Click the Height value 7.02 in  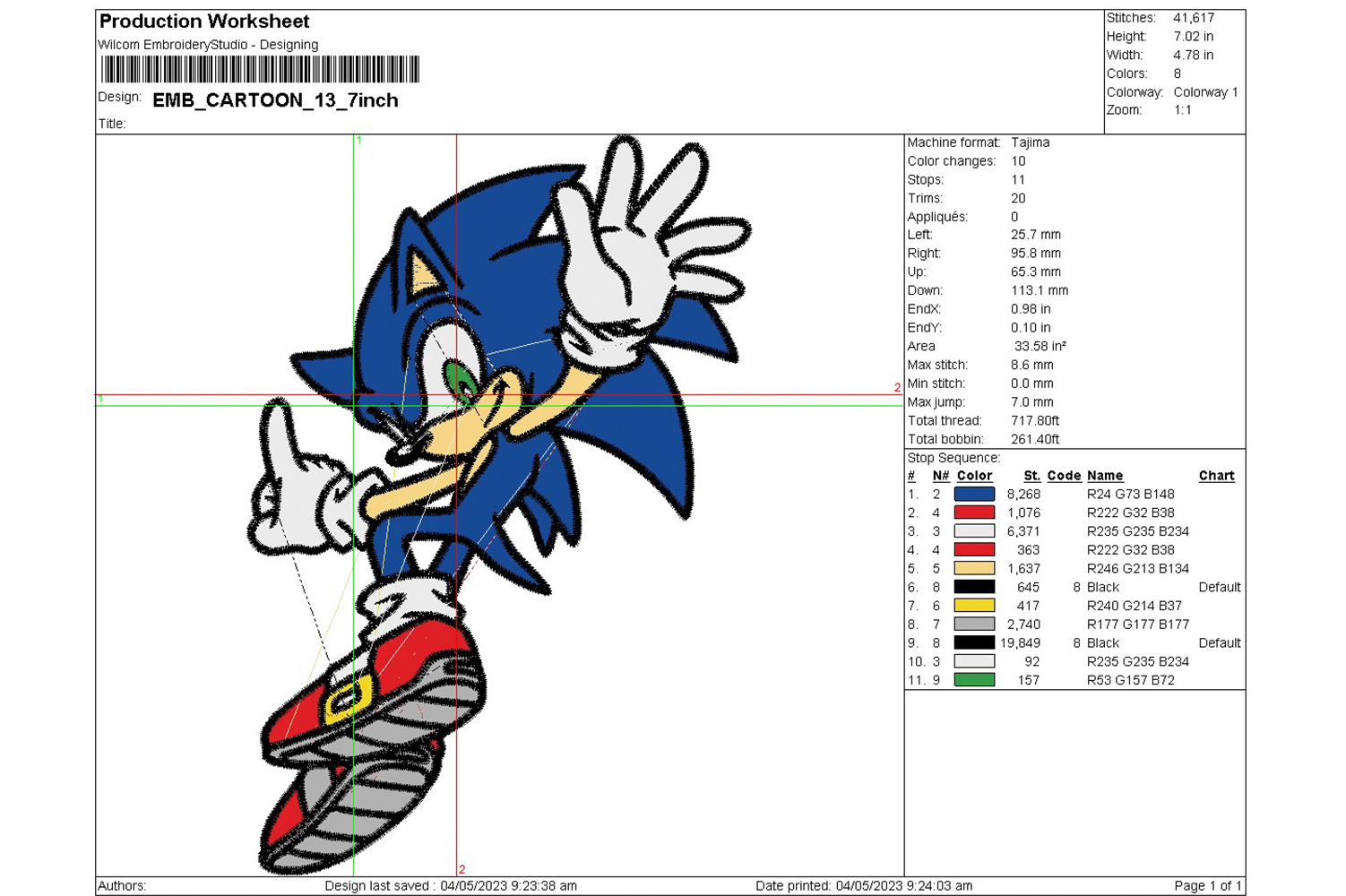[1194, 37]
